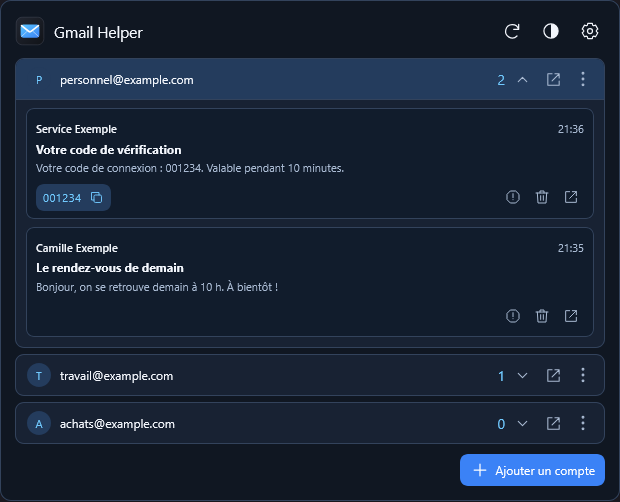Click the 21:36 timestamp
The image size is (620, 502).
(x=571, y=129)
